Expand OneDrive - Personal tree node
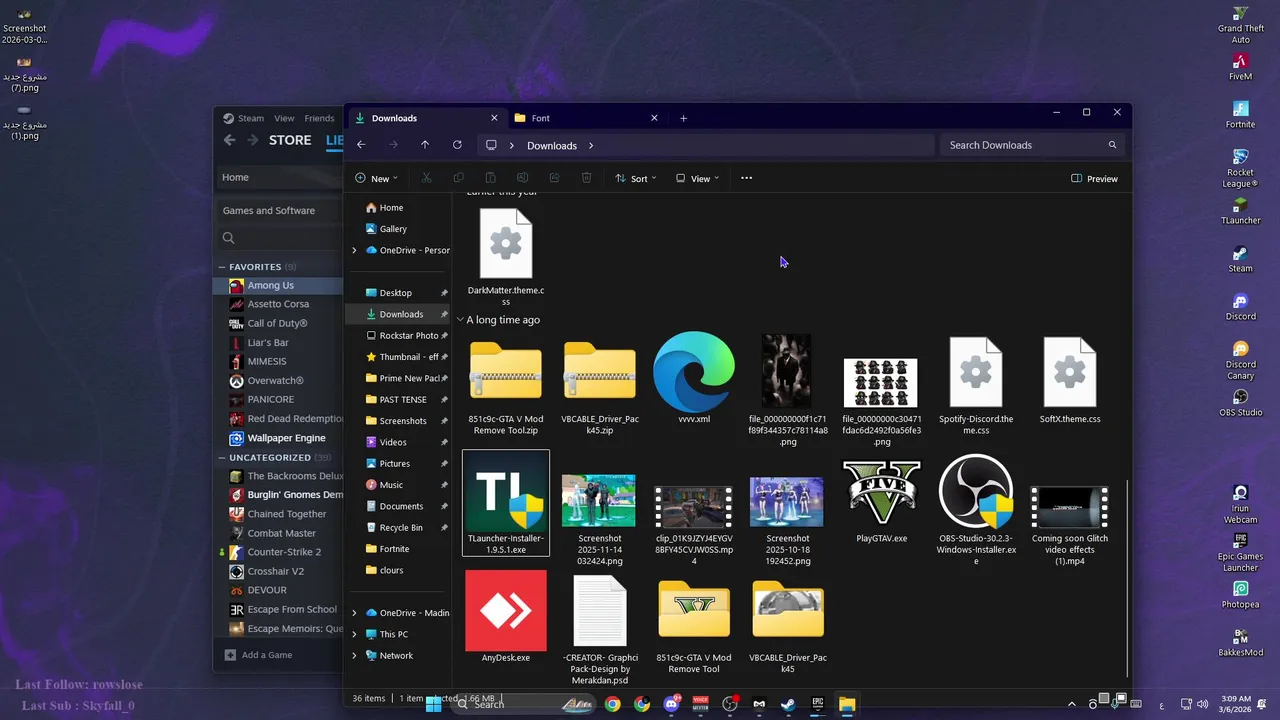The height and width of the screenshot is (720, 1280). 354,250
